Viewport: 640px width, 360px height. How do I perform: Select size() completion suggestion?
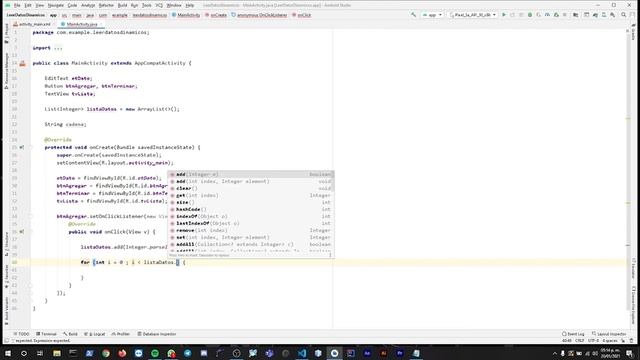(x=251, y=202)
